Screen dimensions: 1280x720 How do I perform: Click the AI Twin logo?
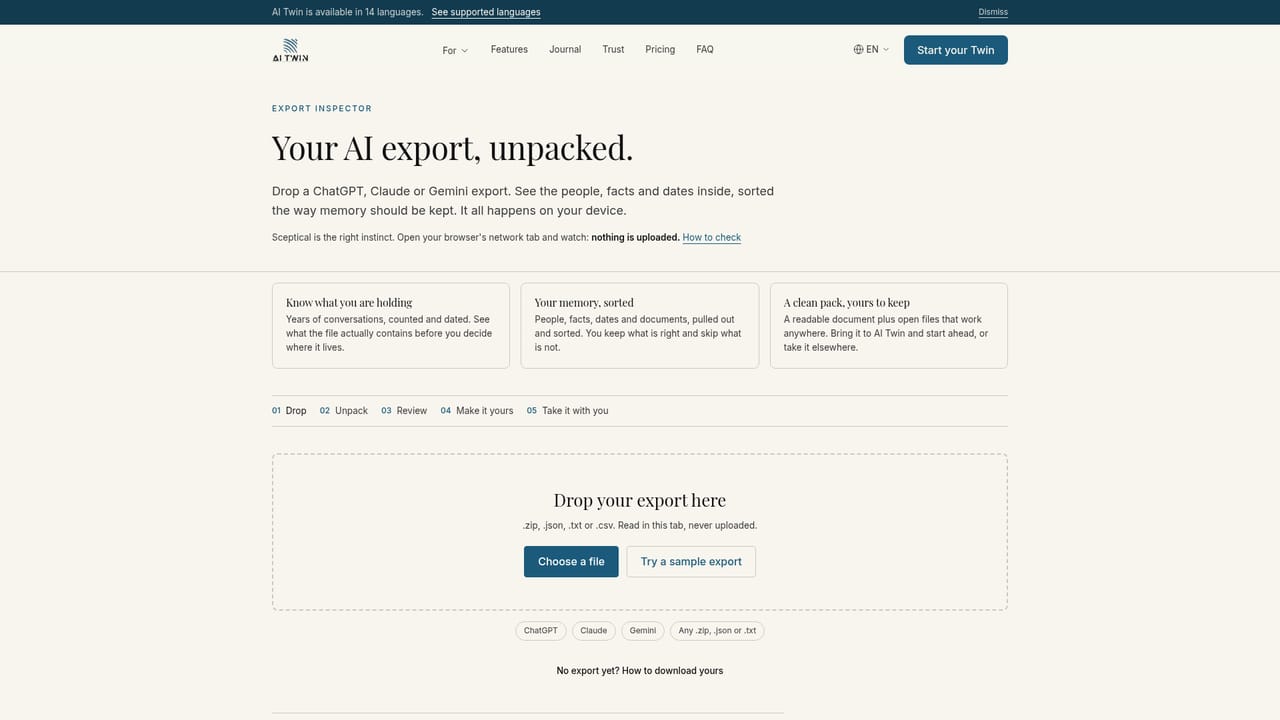tap(290, 50)
